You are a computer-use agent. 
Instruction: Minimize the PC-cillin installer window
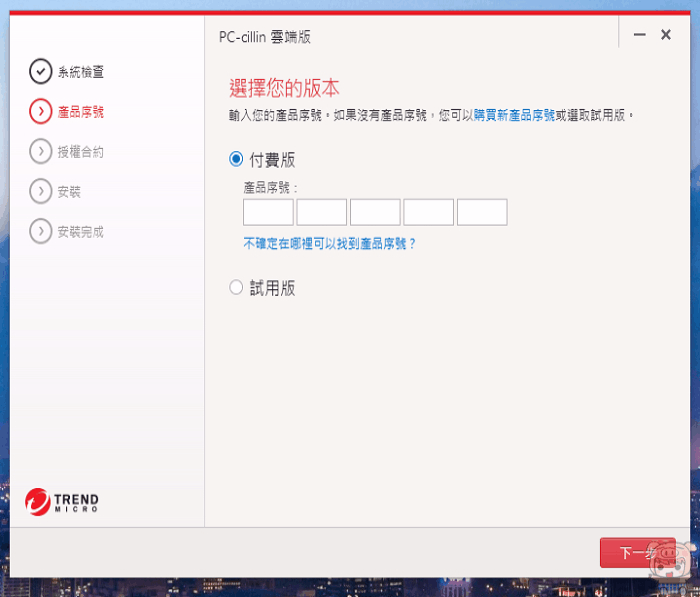coord(639,34)
